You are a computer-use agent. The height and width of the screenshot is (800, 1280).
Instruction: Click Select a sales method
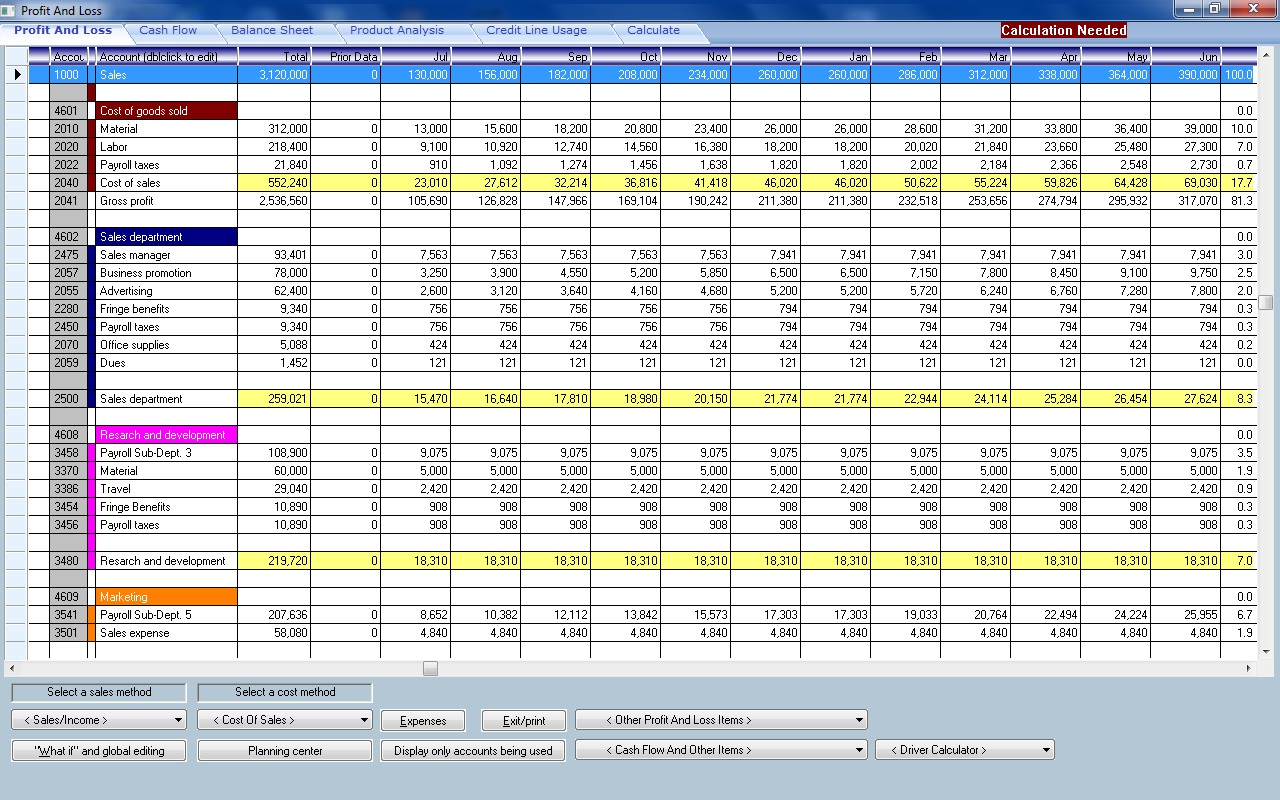(x=97, y=691)
